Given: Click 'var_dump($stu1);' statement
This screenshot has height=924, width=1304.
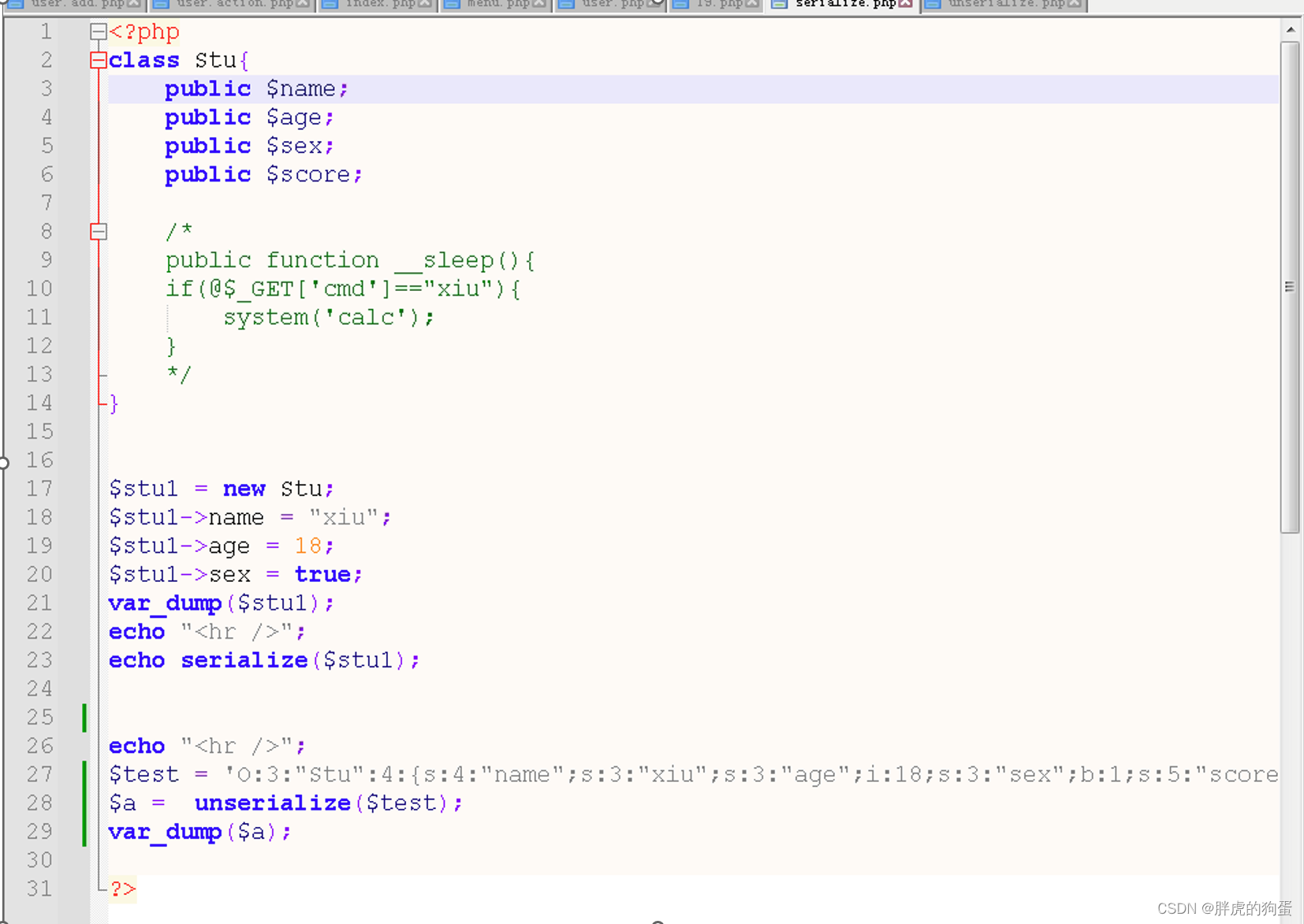Looking at the screenshot, I should click(222, 603).
